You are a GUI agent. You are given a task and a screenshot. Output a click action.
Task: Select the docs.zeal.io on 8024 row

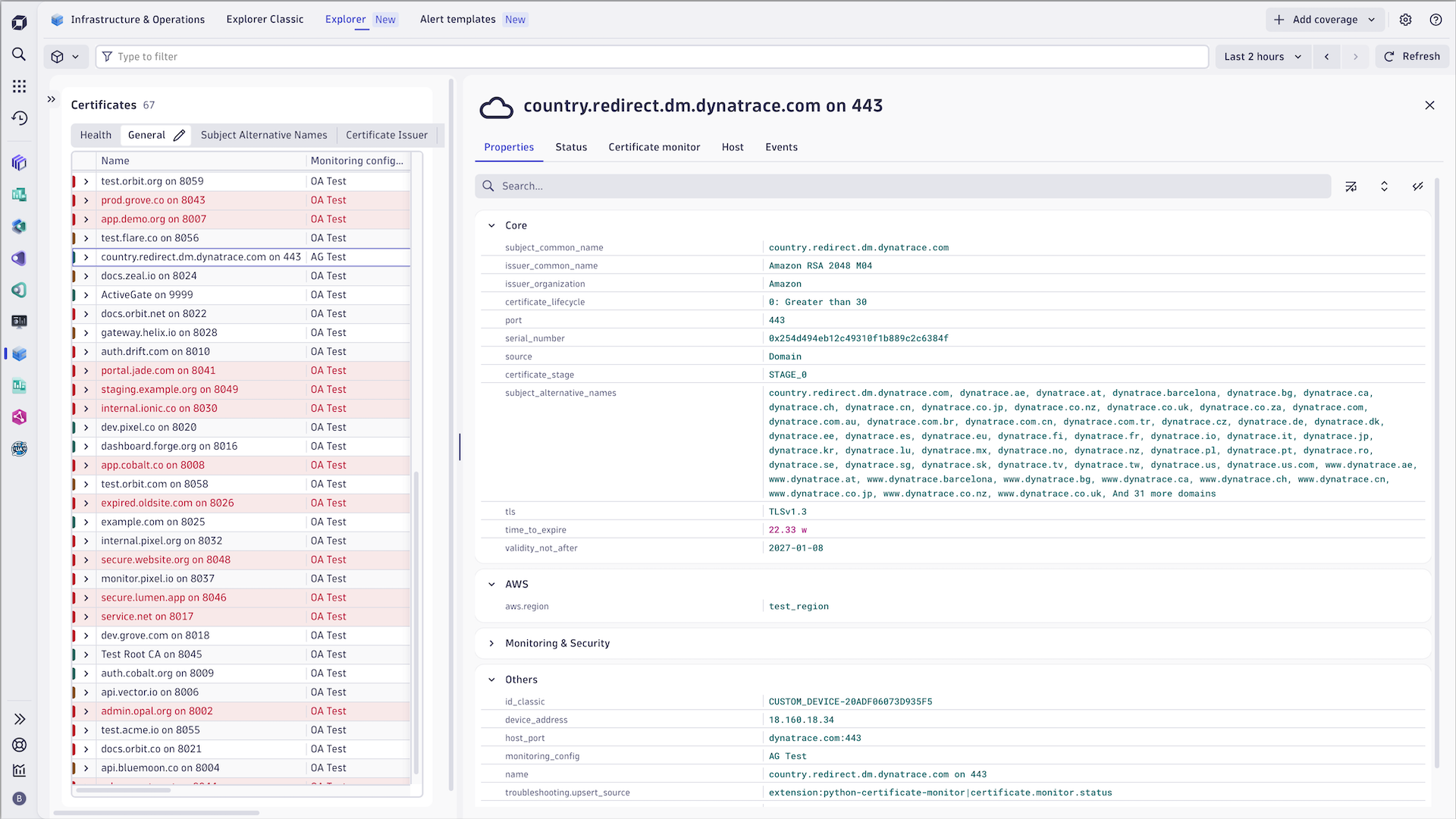coord(241,276)
